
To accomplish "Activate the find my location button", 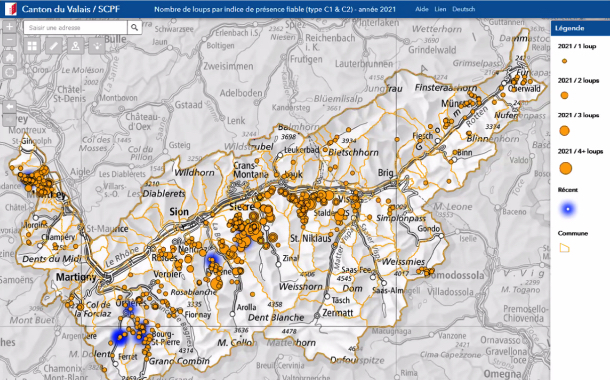I will (x=10, y=72).
